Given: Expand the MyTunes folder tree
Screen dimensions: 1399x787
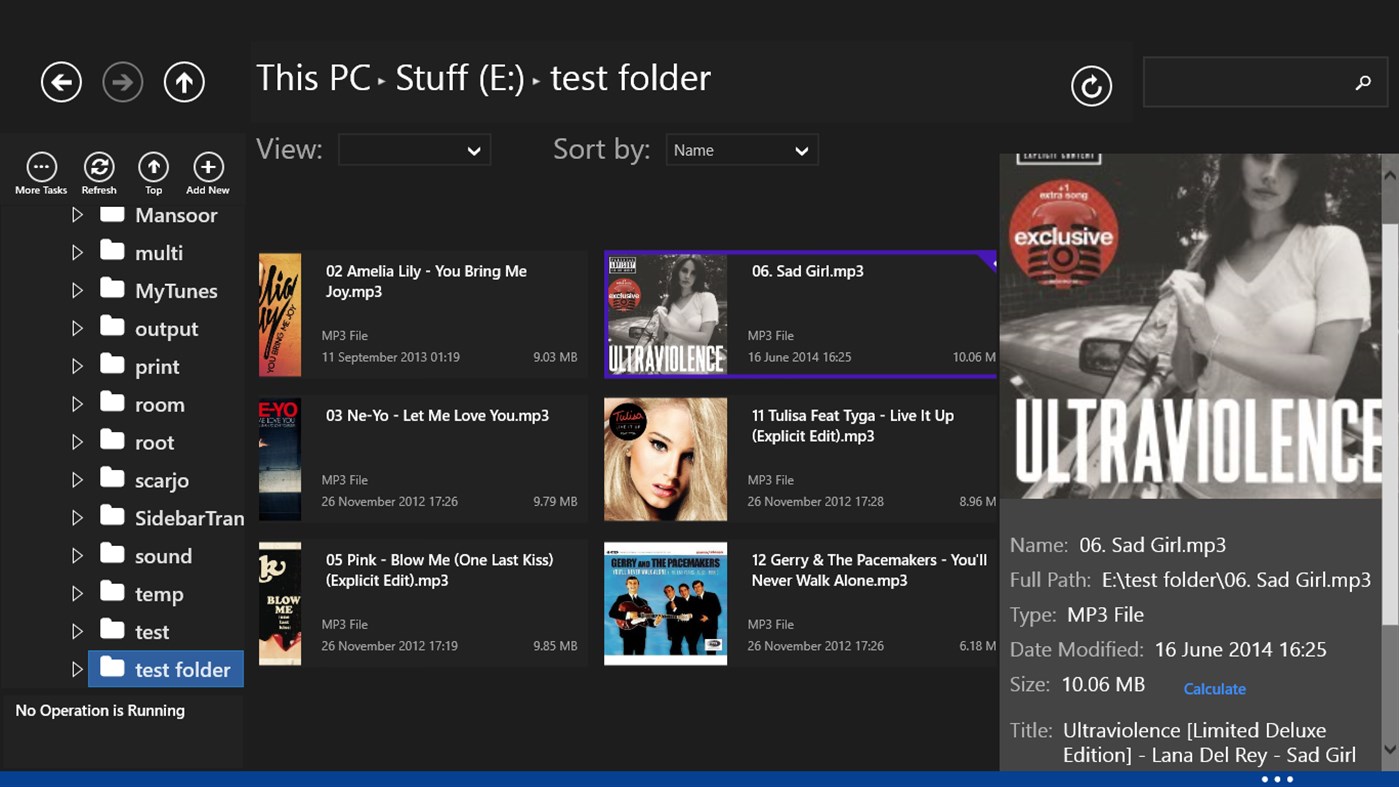Looking at the screenshot, I should tap(77, 290).
